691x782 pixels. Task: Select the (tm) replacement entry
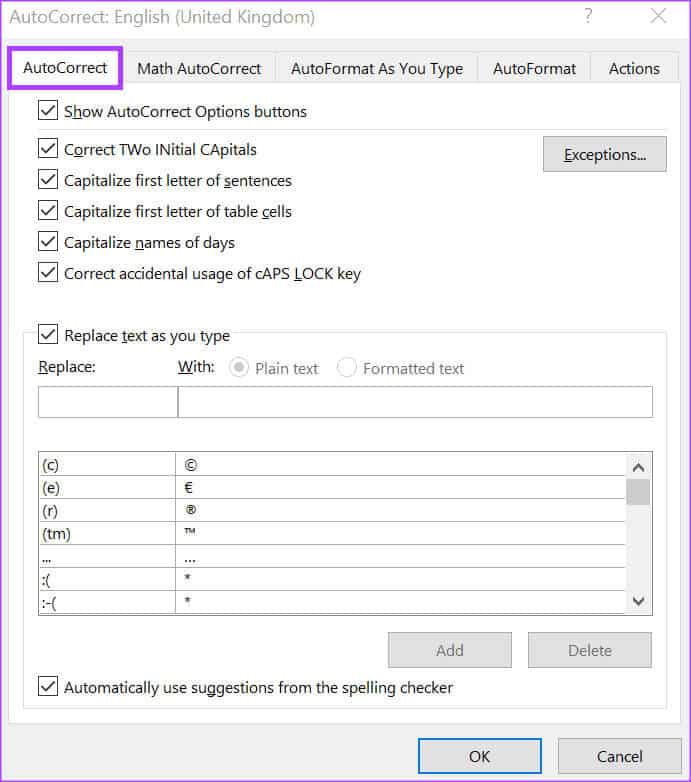107,533
